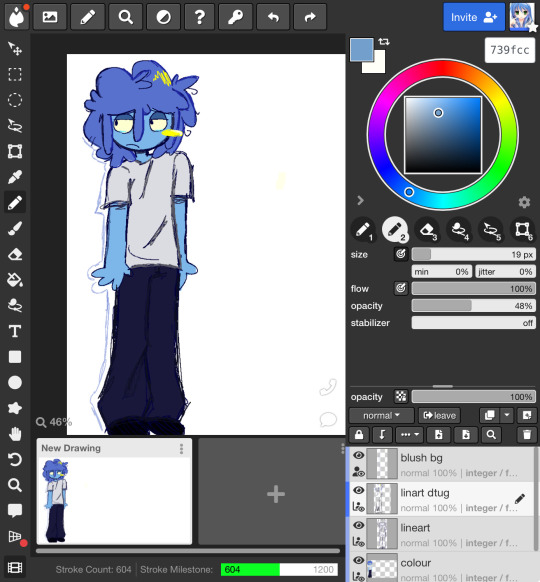
Task: Select the text tool
Action: [15, 331]
